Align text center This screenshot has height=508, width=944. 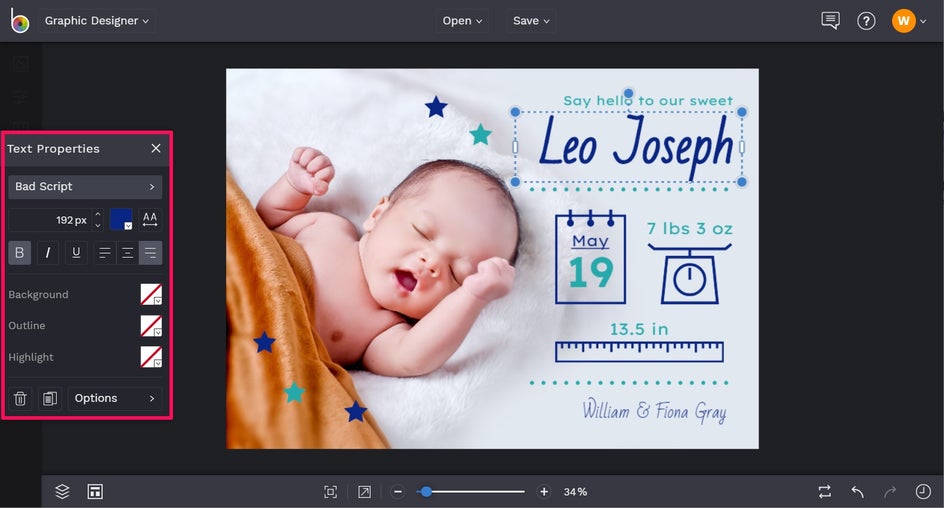click(127, 253)
